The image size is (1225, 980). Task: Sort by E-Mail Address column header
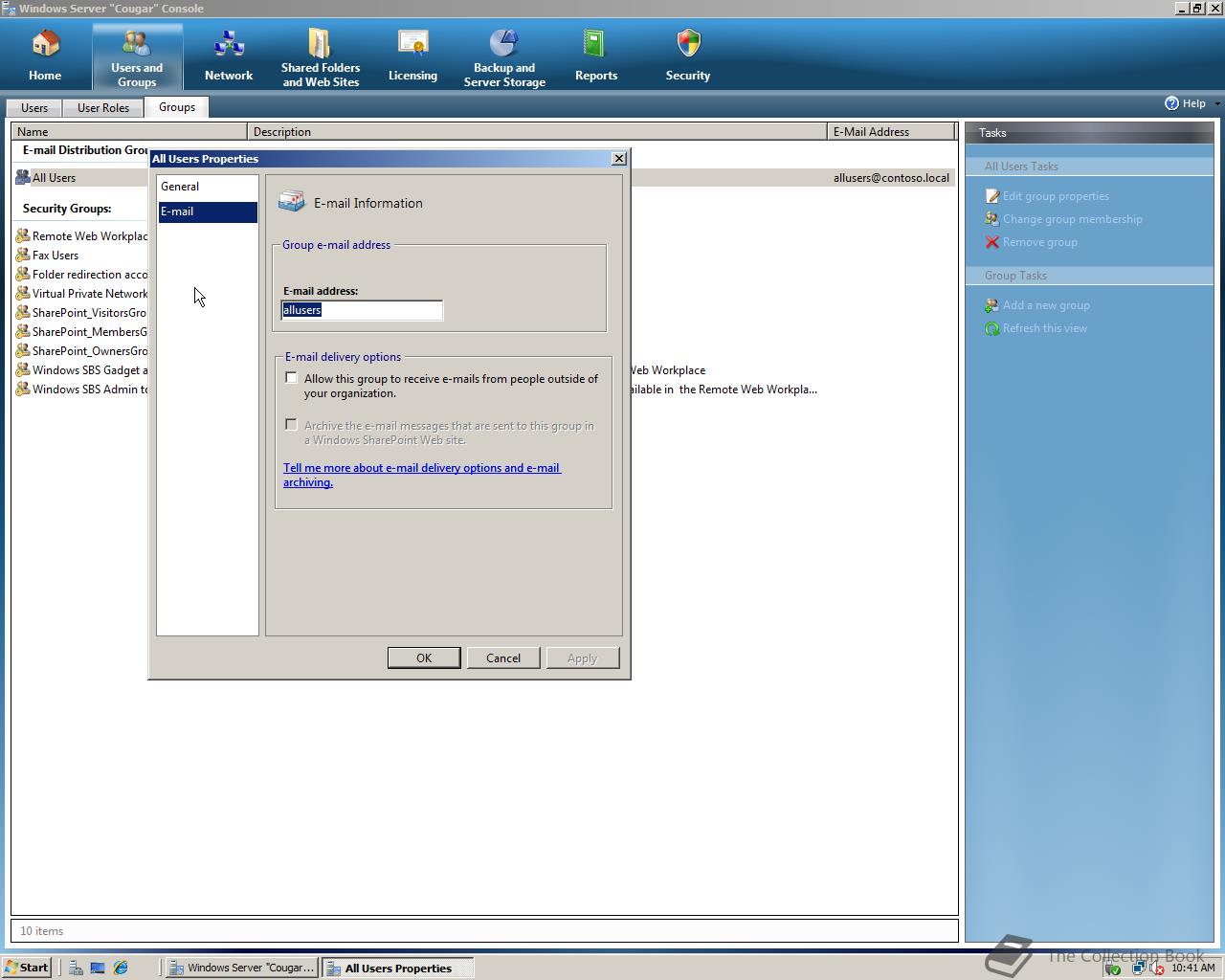point(891,132)
